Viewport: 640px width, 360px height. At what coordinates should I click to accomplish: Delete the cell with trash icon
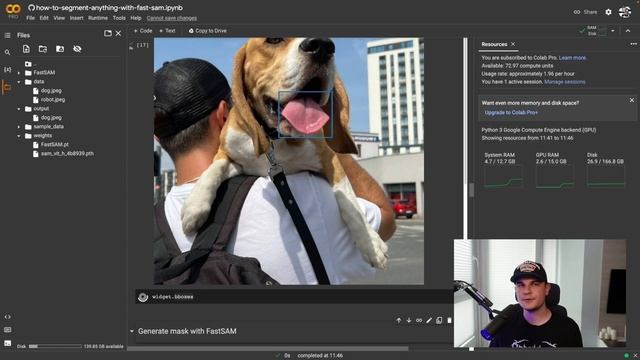[449, 320]
